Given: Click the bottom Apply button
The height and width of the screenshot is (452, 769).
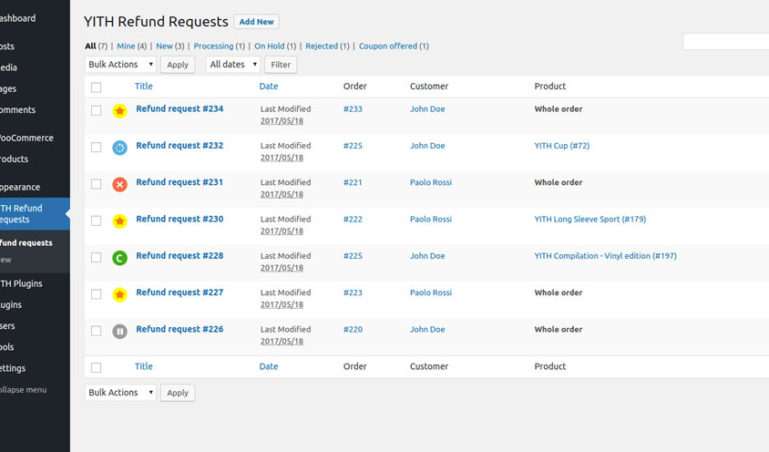Looking at the screenshot, I should point(178,393).
